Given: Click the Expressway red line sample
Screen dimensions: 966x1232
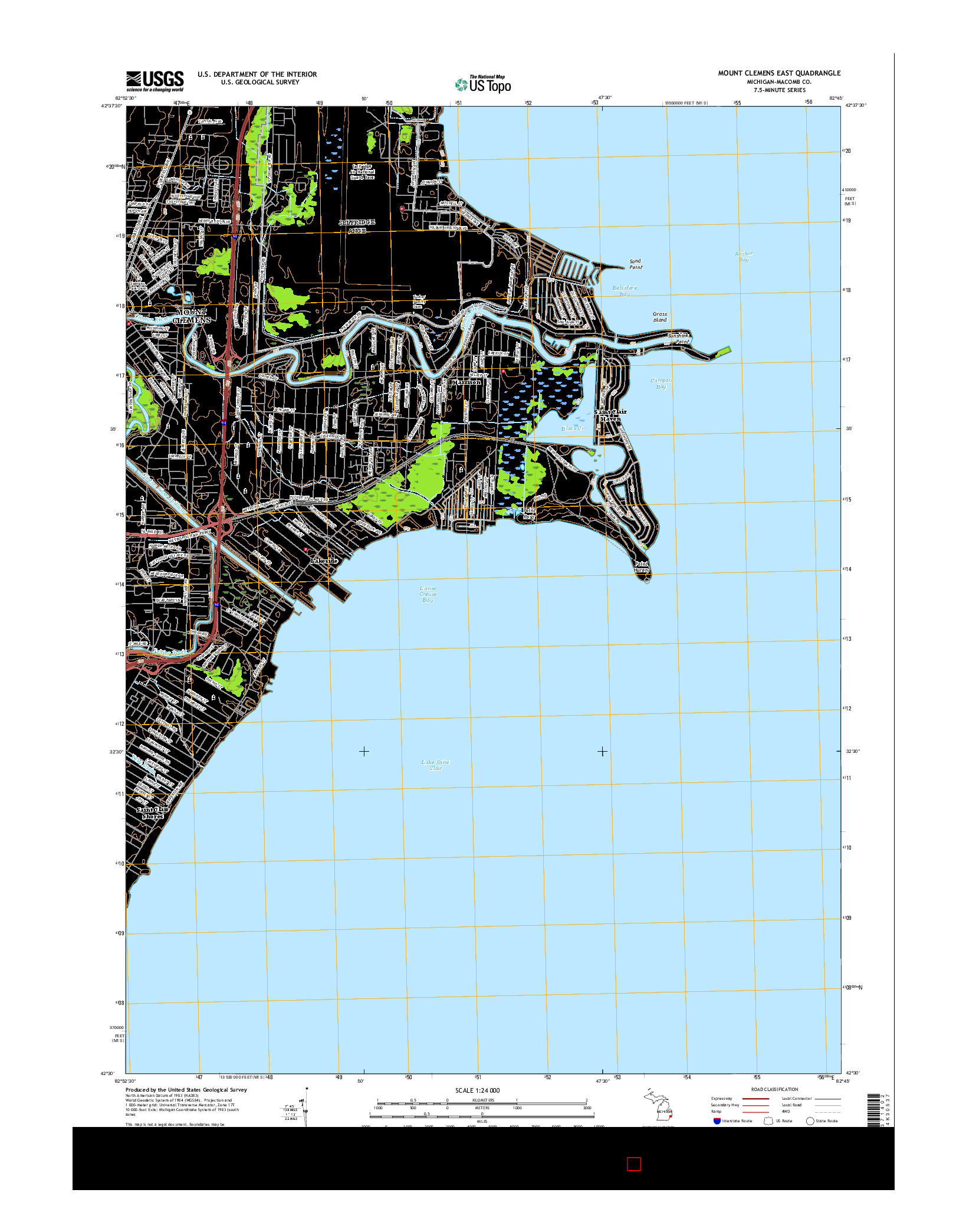Looking at the screenshot, I should (x=755, y=1098).
